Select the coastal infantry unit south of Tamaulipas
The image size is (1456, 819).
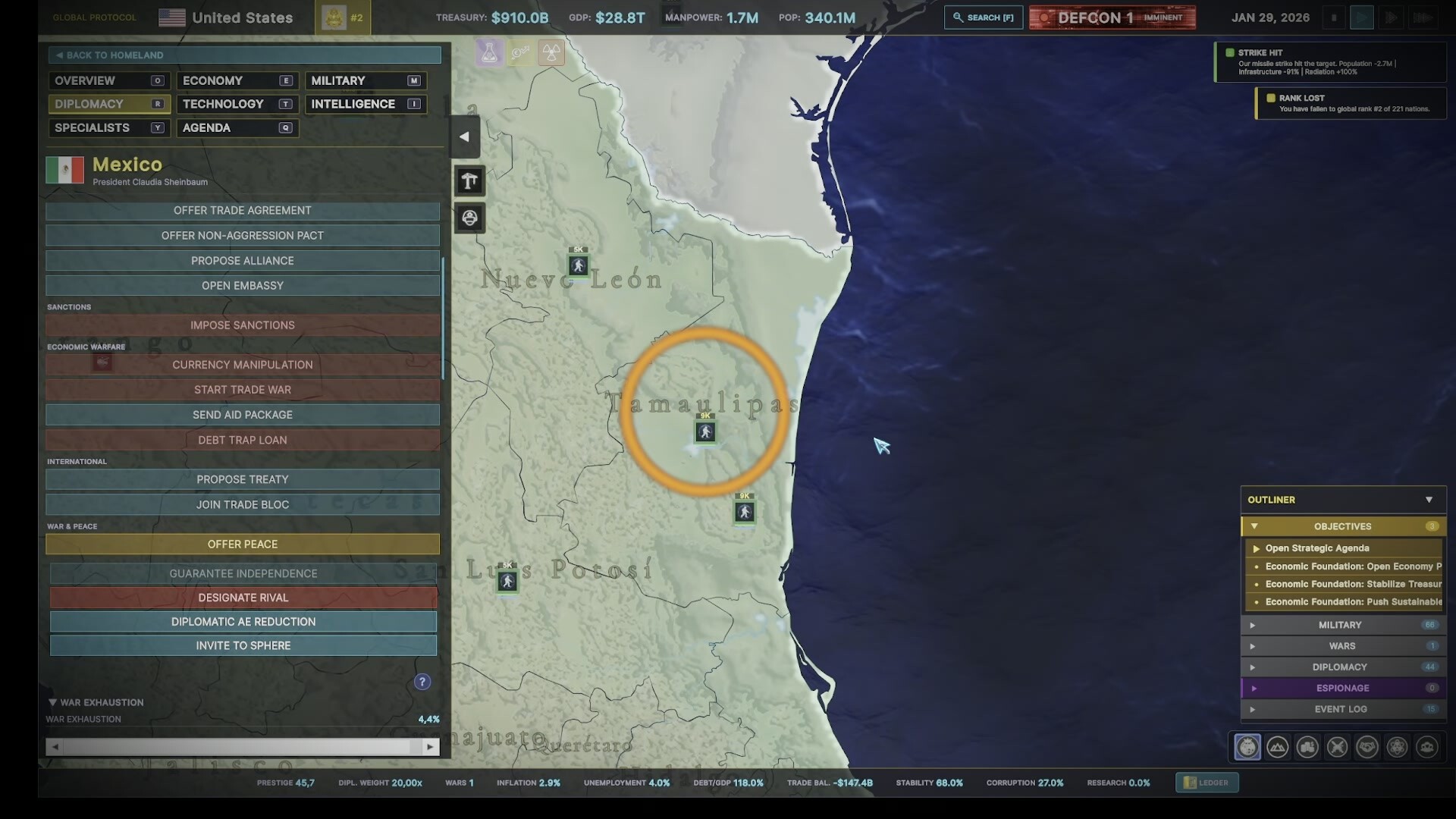point(745,512)
